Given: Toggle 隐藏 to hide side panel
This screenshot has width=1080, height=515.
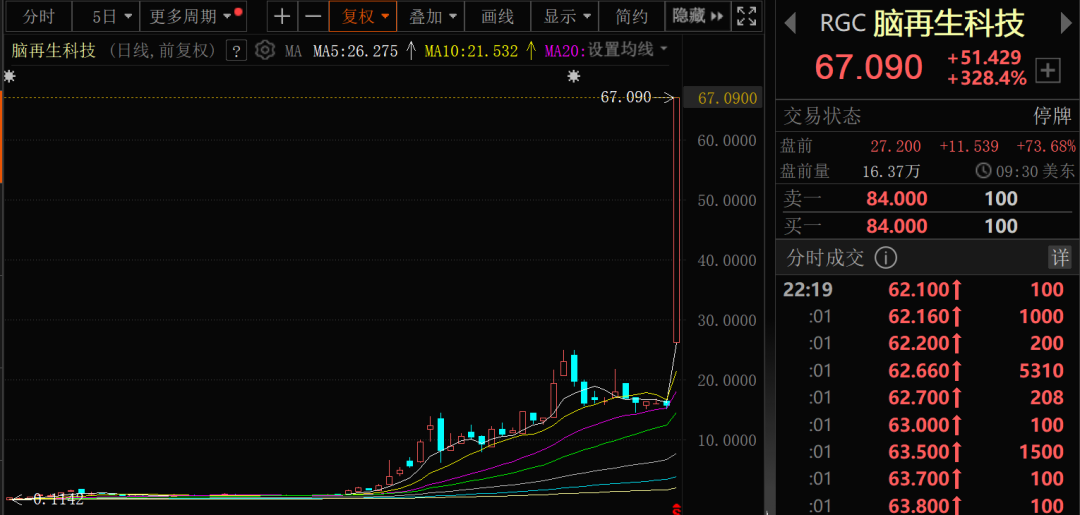Looking at the screenshot, I should click(695, 16).
